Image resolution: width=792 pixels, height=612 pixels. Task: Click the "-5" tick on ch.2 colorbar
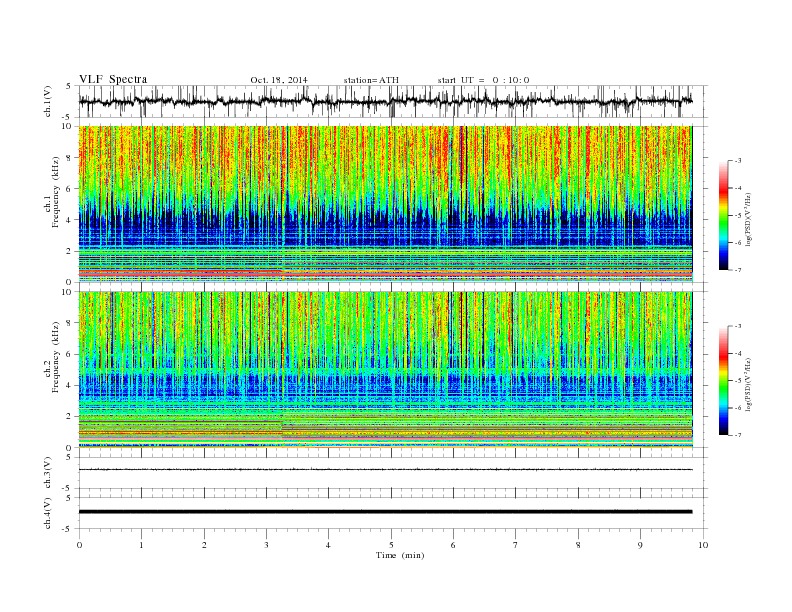(x=738, y=381)
